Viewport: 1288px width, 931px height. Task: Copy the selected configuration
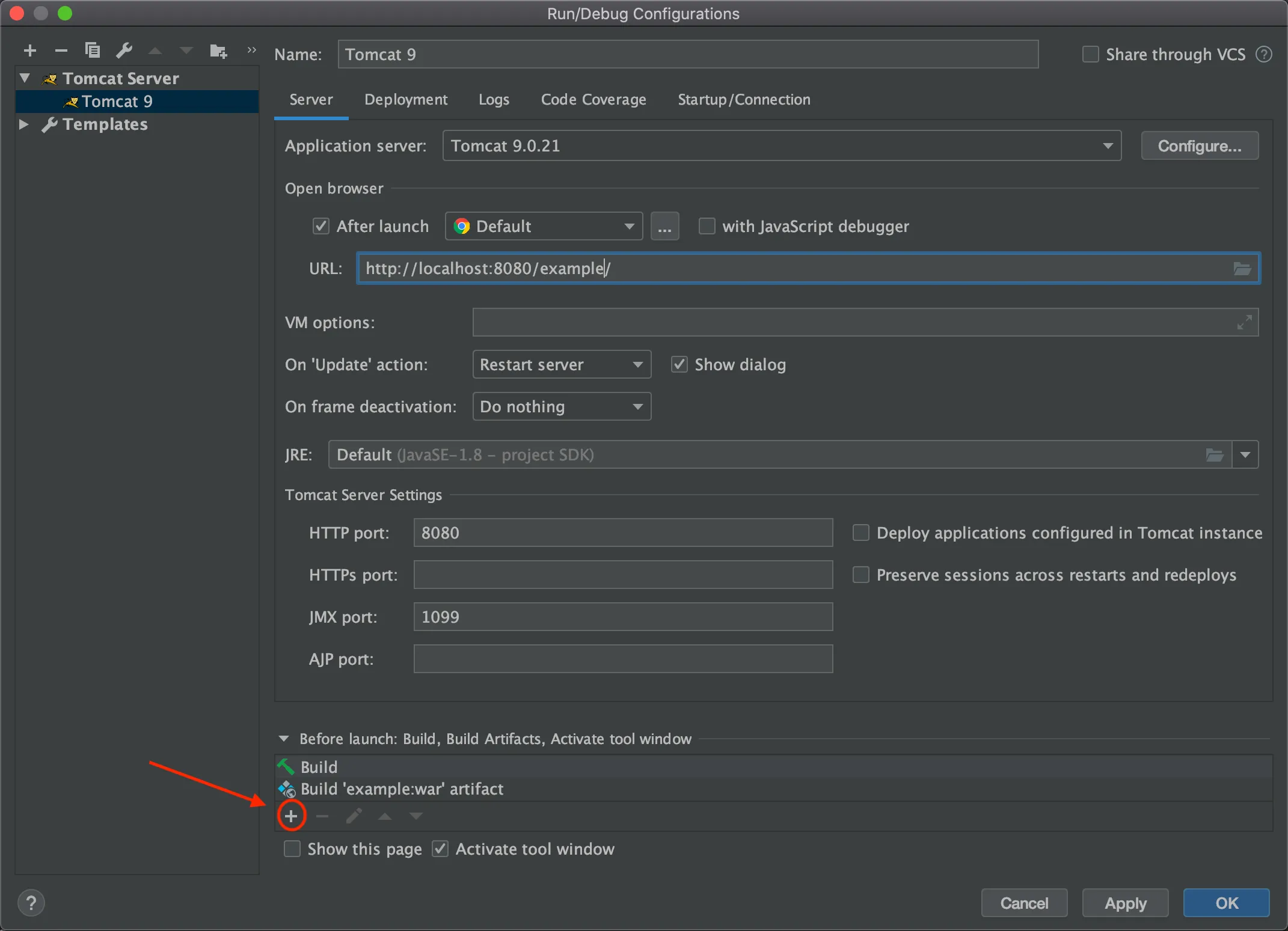92,50
